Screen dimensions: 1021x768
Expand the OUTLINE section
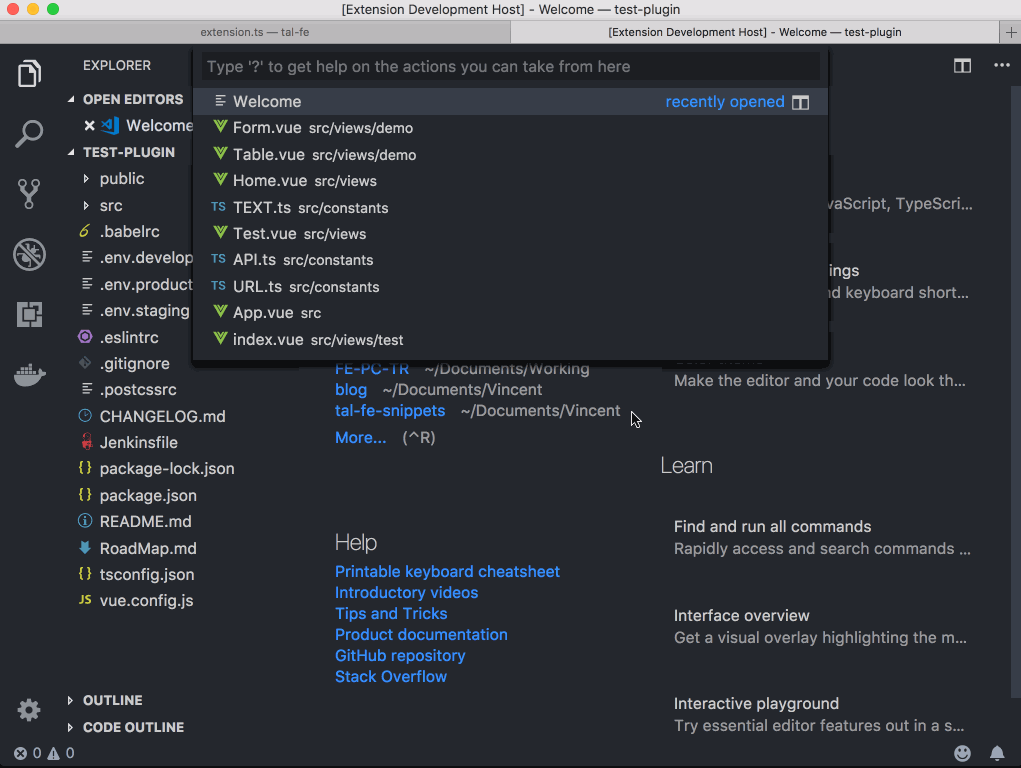pyautogui.click(x=112, y=700)
